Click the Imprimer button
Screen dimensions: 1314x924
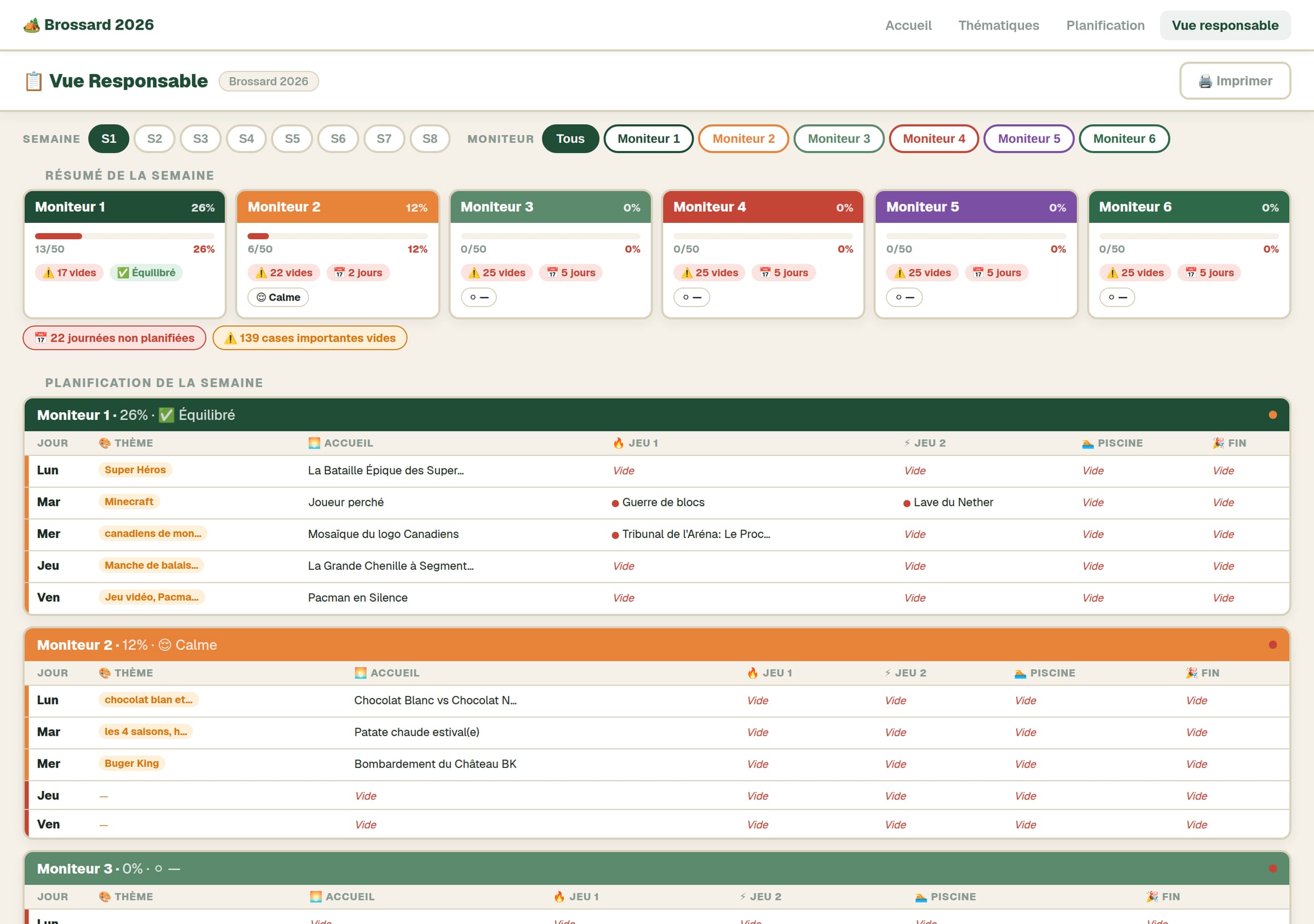(x=1235, y=80)
